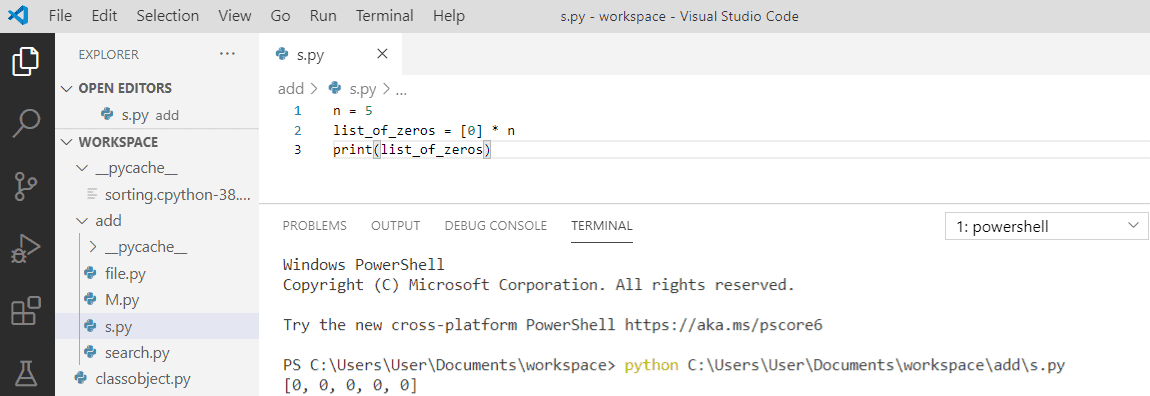Open classobject.py in the explorer tree
The height and width of the screenshot is (396, 1150).
tap(157, 379)
